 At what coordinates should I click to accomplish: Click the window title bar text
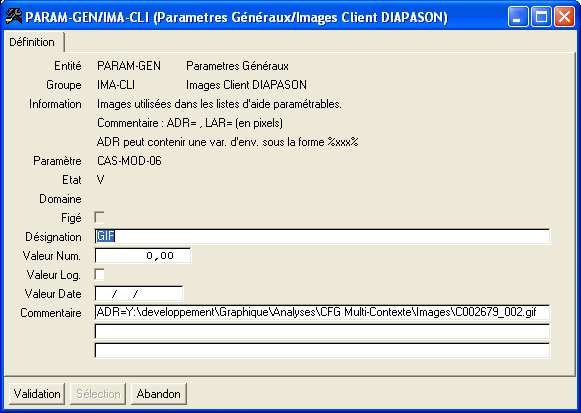(x=236, y=17)
